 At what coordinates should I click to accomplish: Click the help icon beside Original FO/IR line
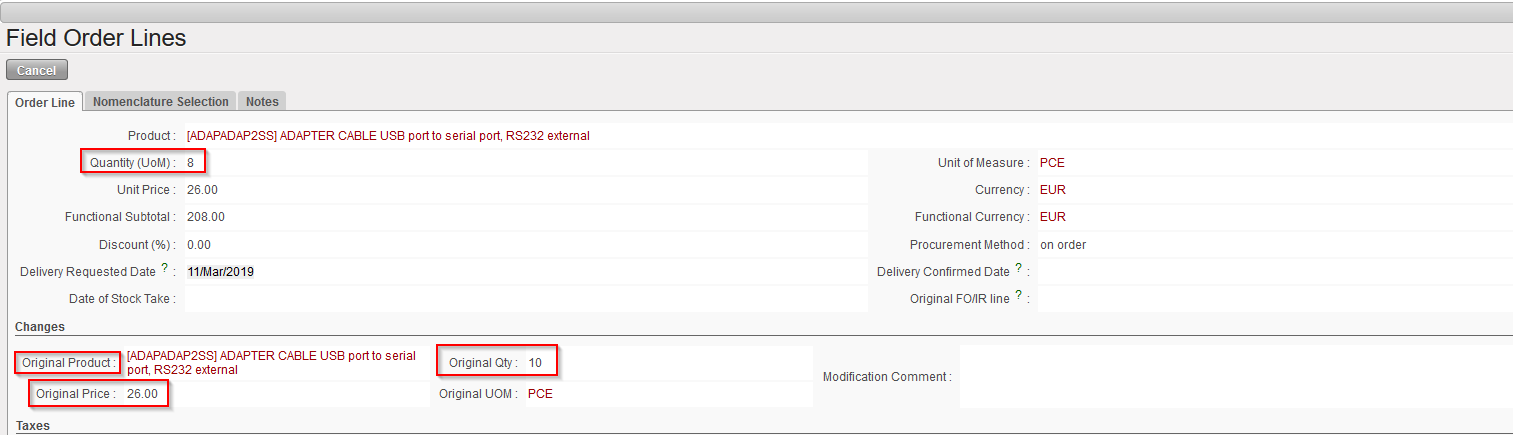coord(1018,295)
